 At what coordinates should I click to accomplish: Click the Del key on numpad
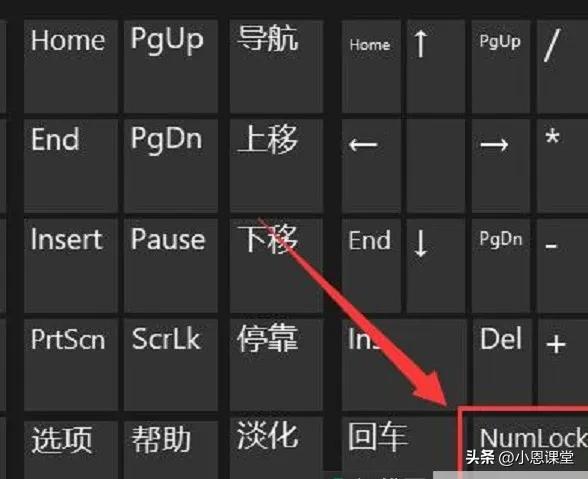(x=502, y=365)
